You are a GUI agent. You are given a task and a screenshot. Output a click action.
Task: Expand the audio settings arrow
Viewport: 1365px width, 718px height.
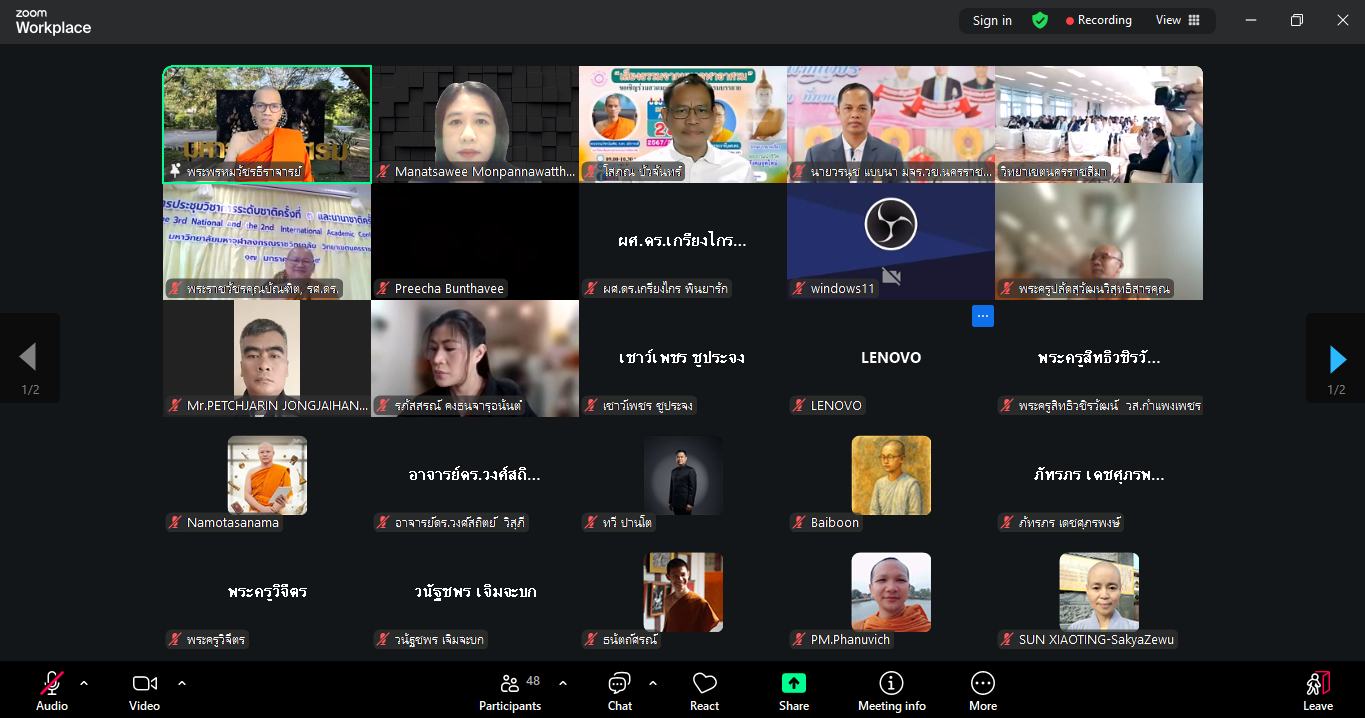pyautogui.click(x=84, y=683)
